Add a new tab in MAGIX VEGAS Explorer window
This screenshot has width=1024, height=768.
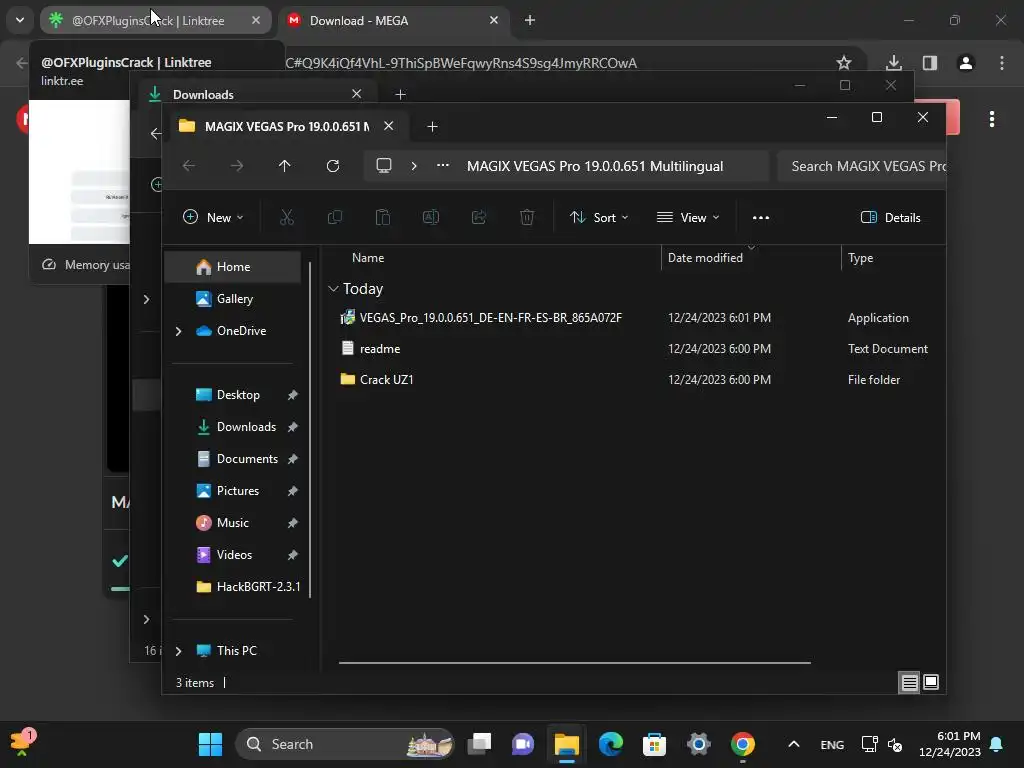point(432,127)
